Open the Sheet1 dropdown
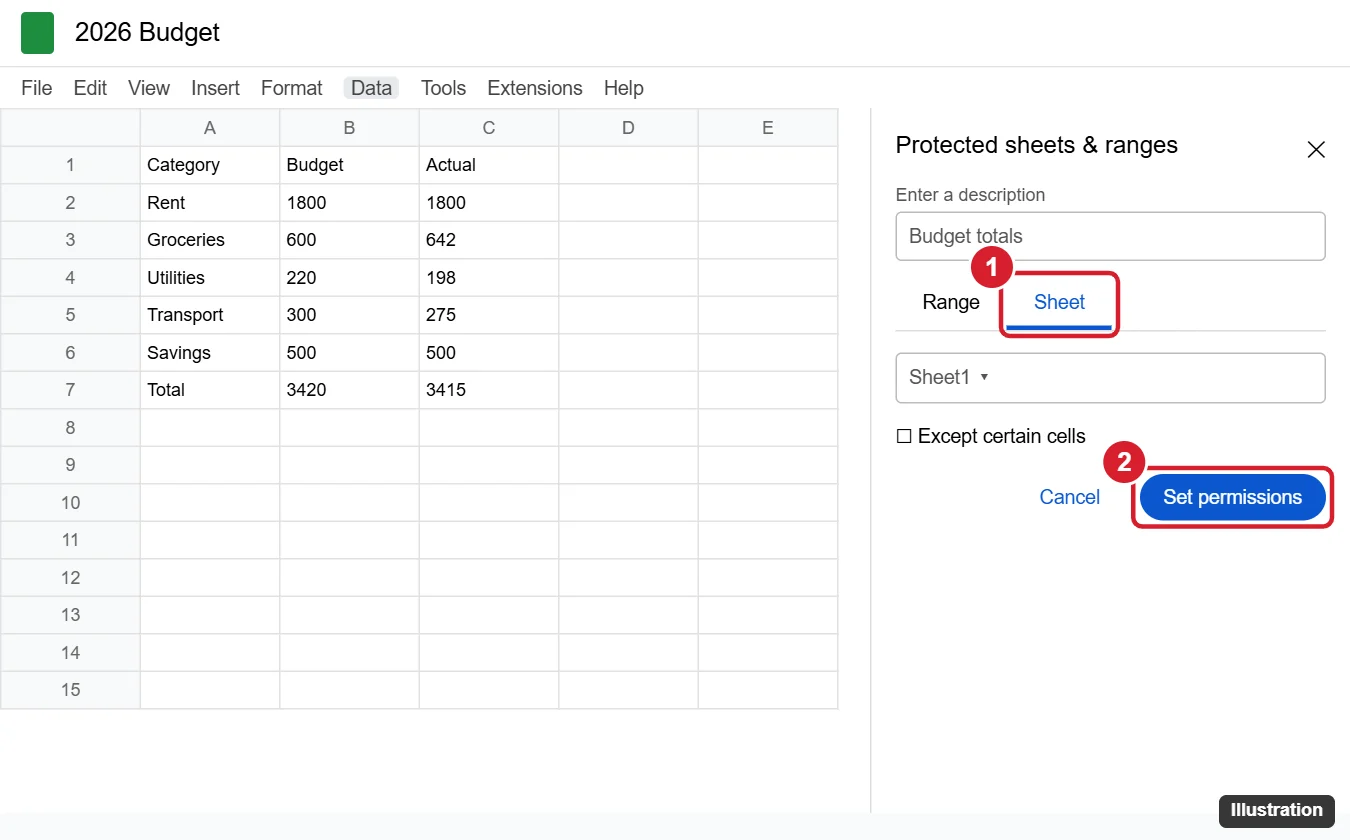The image size is (1350, 840). tap(1110, 378)
